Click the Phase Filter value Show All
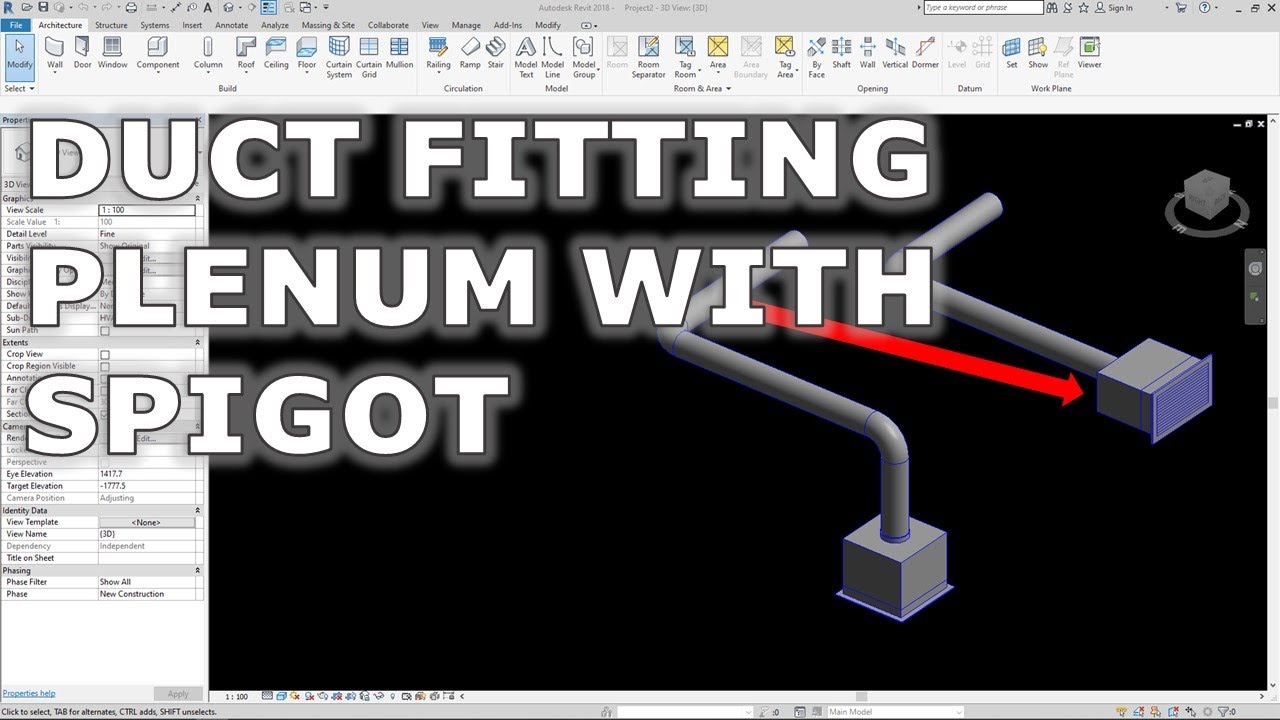Viewport: 1280px width, 720px height. click(147, 582)
